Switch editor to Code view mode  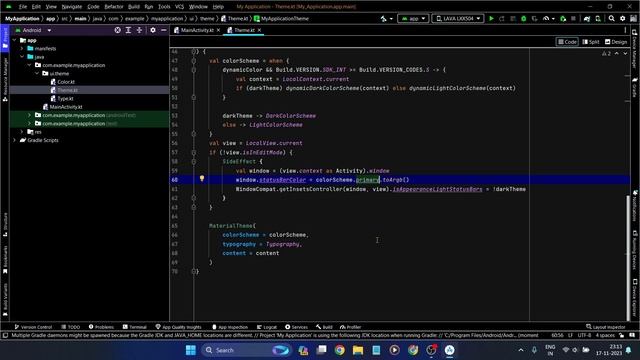[x=567, y=42]
